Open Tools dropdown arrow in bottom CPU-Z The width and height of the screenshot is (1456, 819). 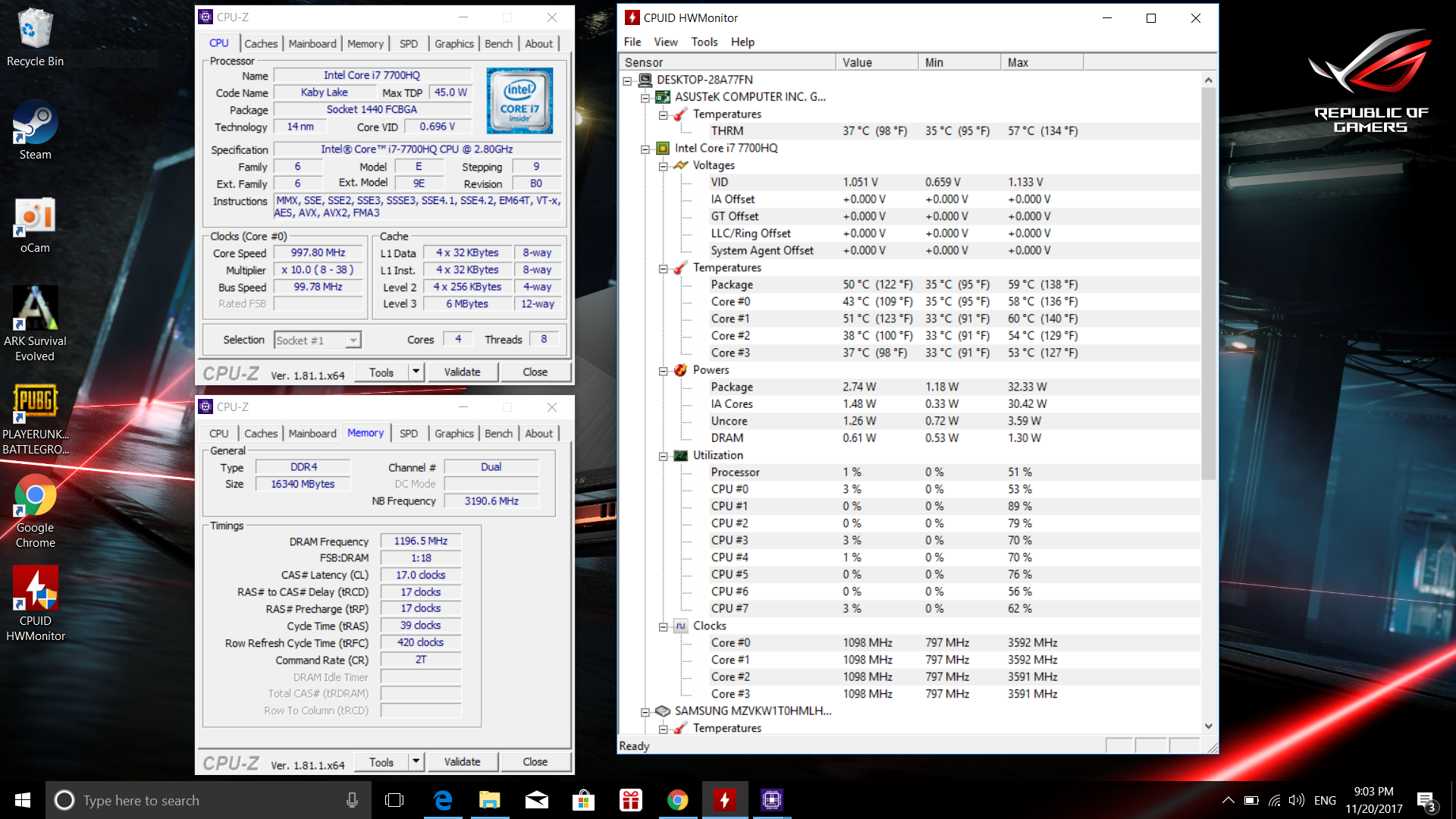pyautogui.click(x=416, y=761)
